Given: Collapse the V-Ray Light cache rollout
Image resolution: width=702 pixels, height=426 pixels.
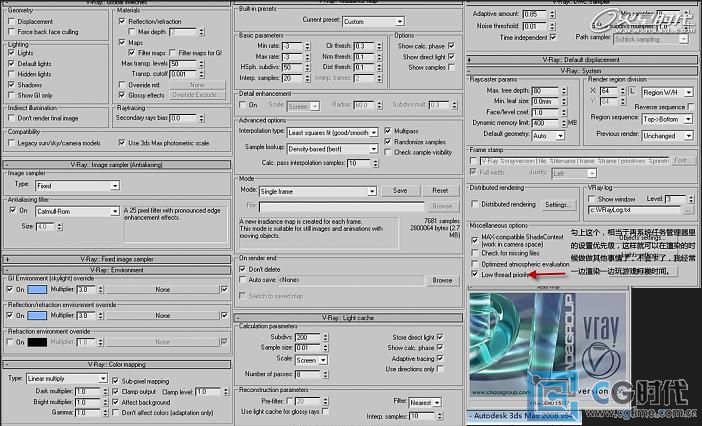Looking at the screenshot, I should (348, 318).
